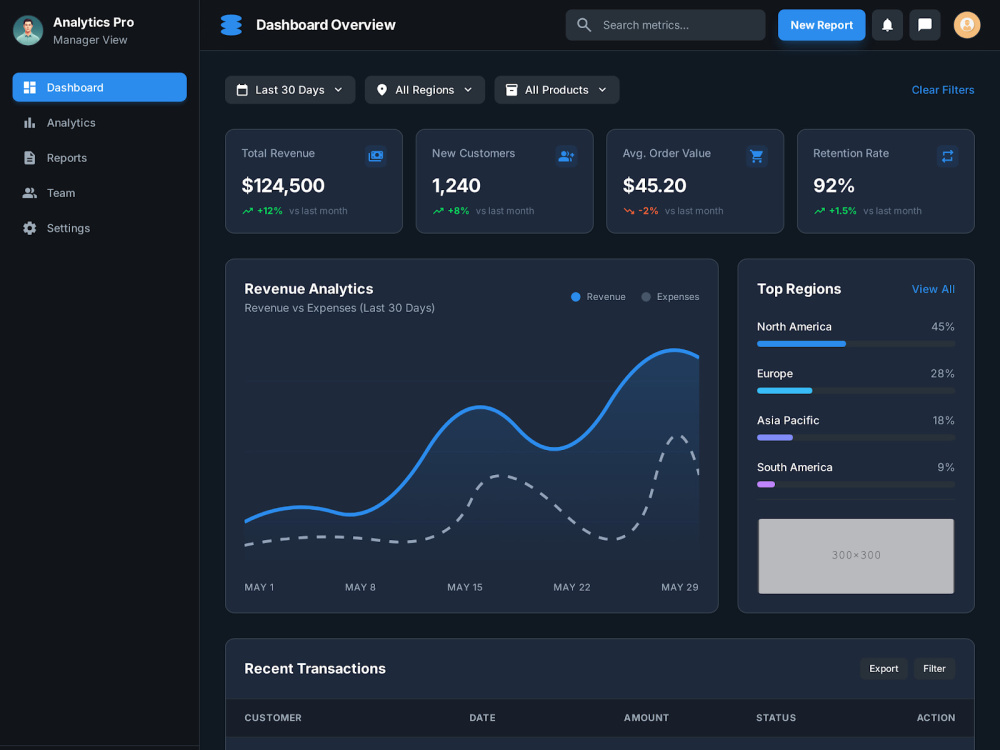Click the upward trend arrow beside +12%
The width and height of the screenshot is (1000, 750).
tap(247, 211)
